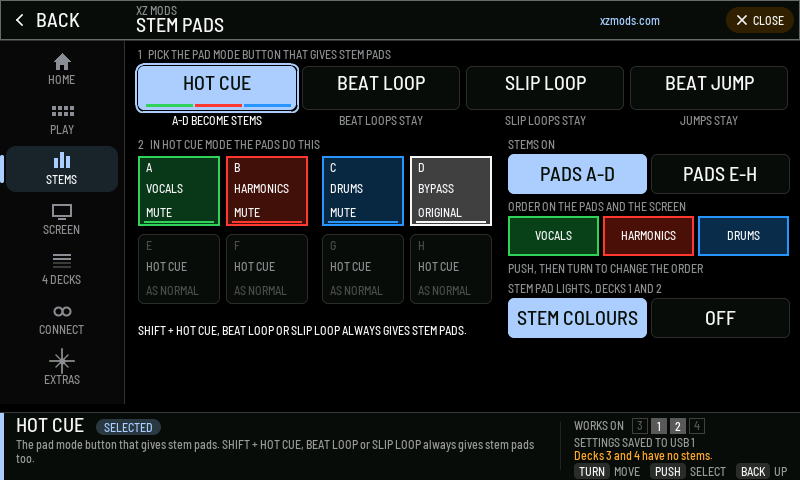
Task: Open the Play section in sidebar
Action: [x=62, y=119]
